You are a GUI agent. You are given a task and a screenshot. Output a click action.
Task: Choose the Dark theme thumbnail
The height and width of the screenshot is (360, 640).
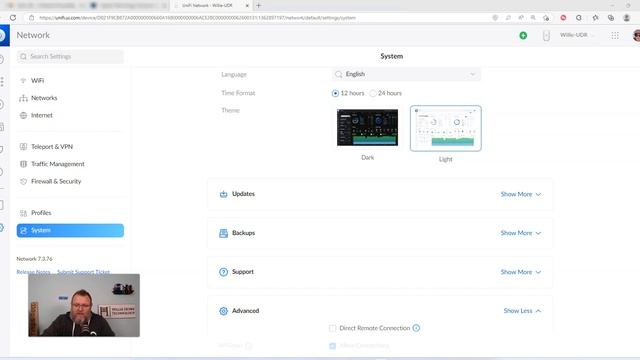(367, 127)
